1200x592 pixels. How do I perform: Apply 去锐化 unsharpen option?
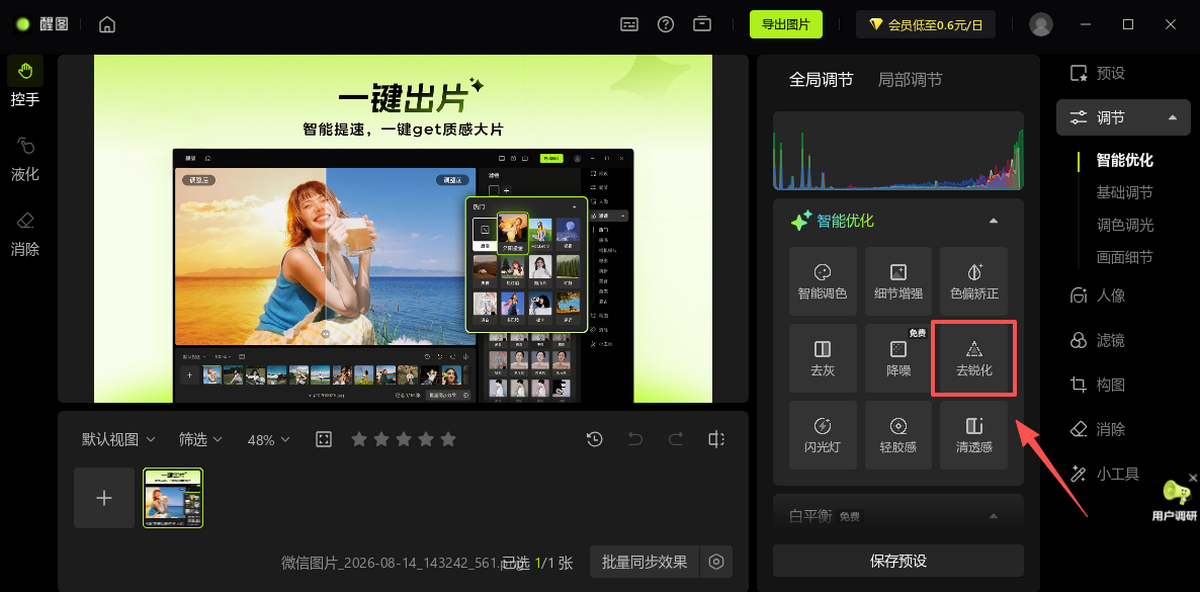974,358
